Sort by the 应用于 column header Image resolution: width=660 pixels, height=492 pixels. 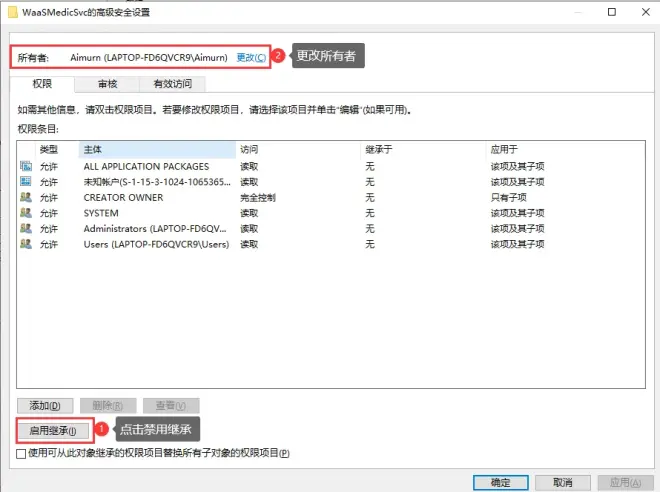565,149
